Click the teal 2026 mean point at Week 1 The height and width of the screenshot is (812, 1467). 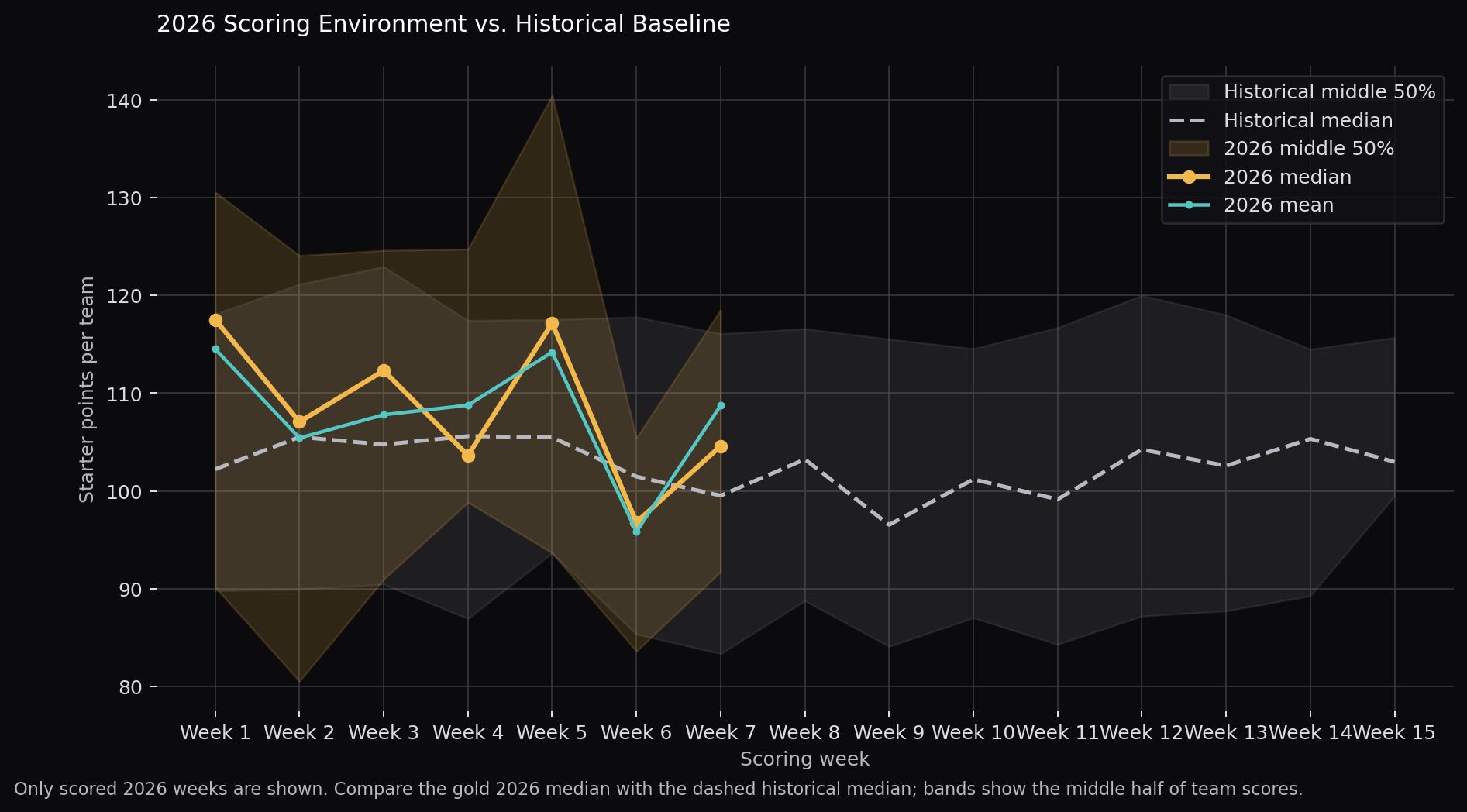pyautogui.click(x=215, y=349)
